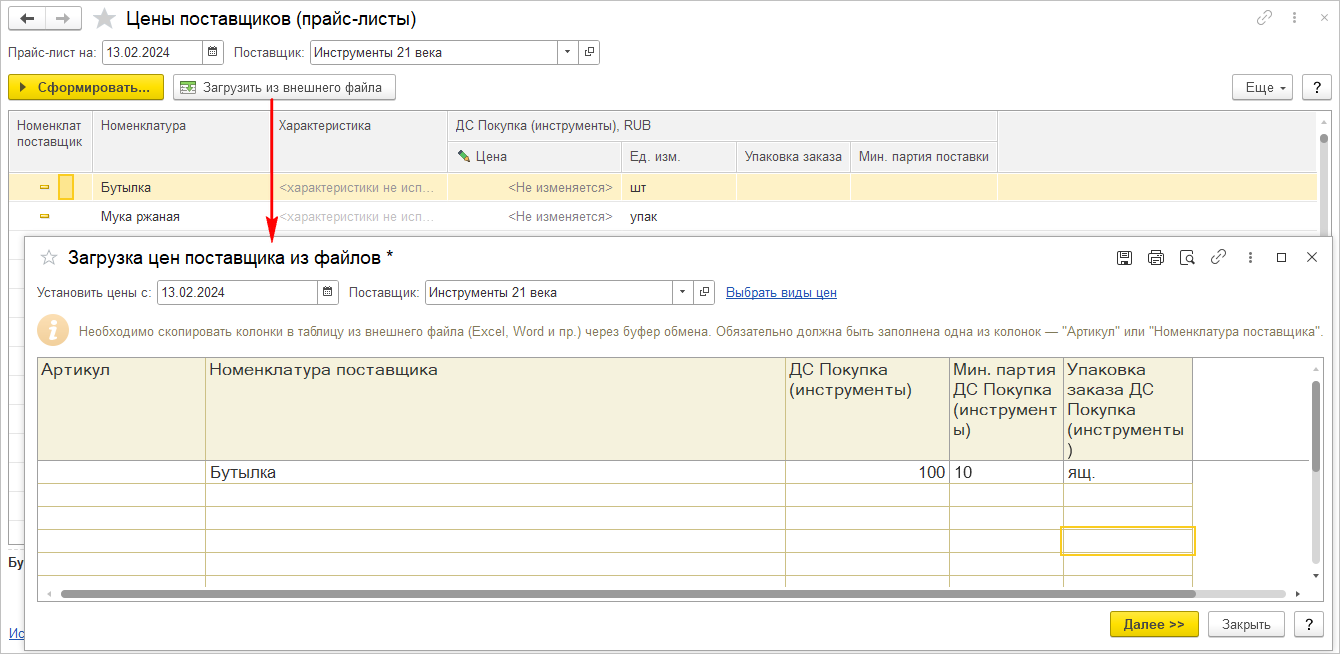This screenshot has width=1340, height=654.
Task: Click the forward navigation arrow
Action: point(63,19)
